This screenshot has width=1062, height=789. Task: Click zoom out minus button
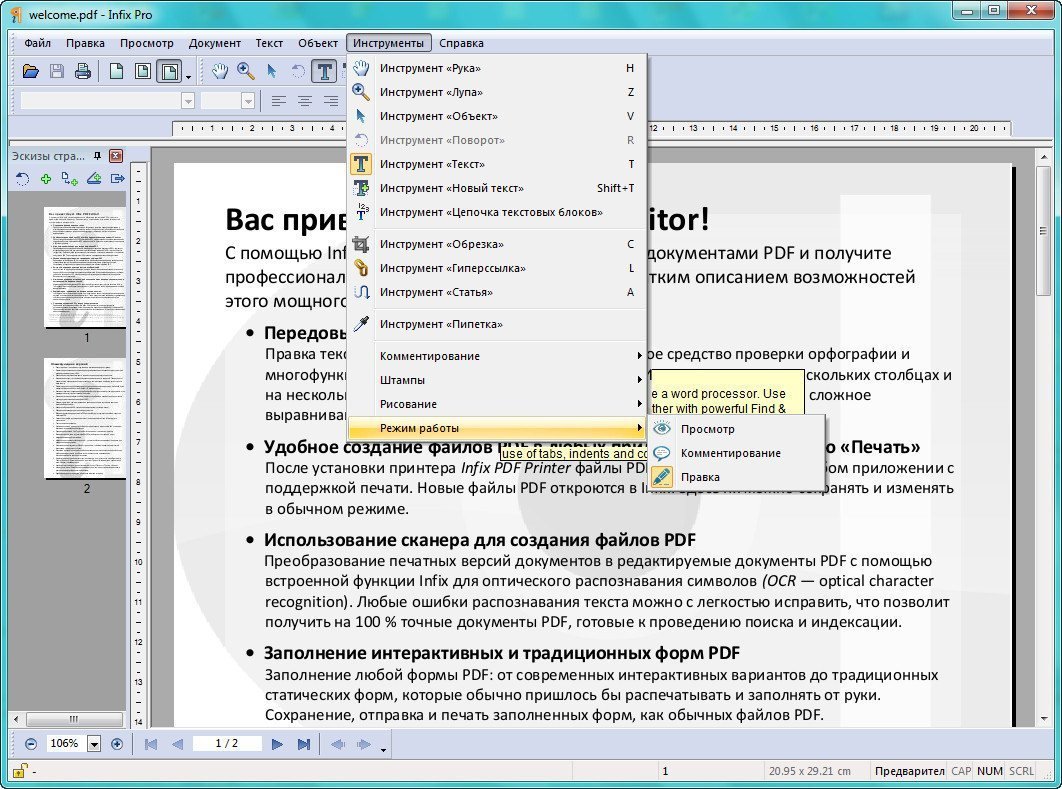[30, 744]
